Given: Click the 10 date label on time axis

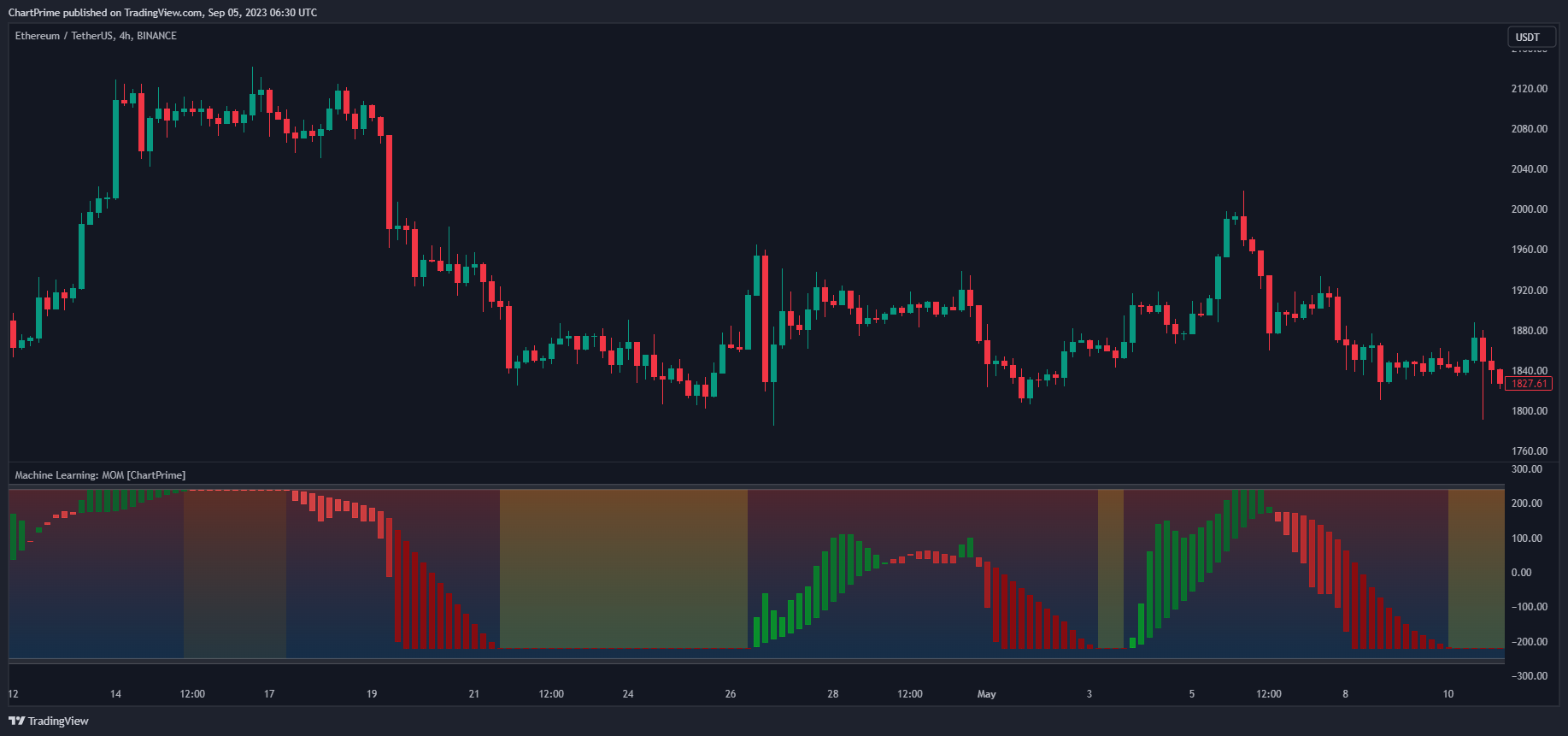Looking at the screenshot, I should pos(1448,694).
